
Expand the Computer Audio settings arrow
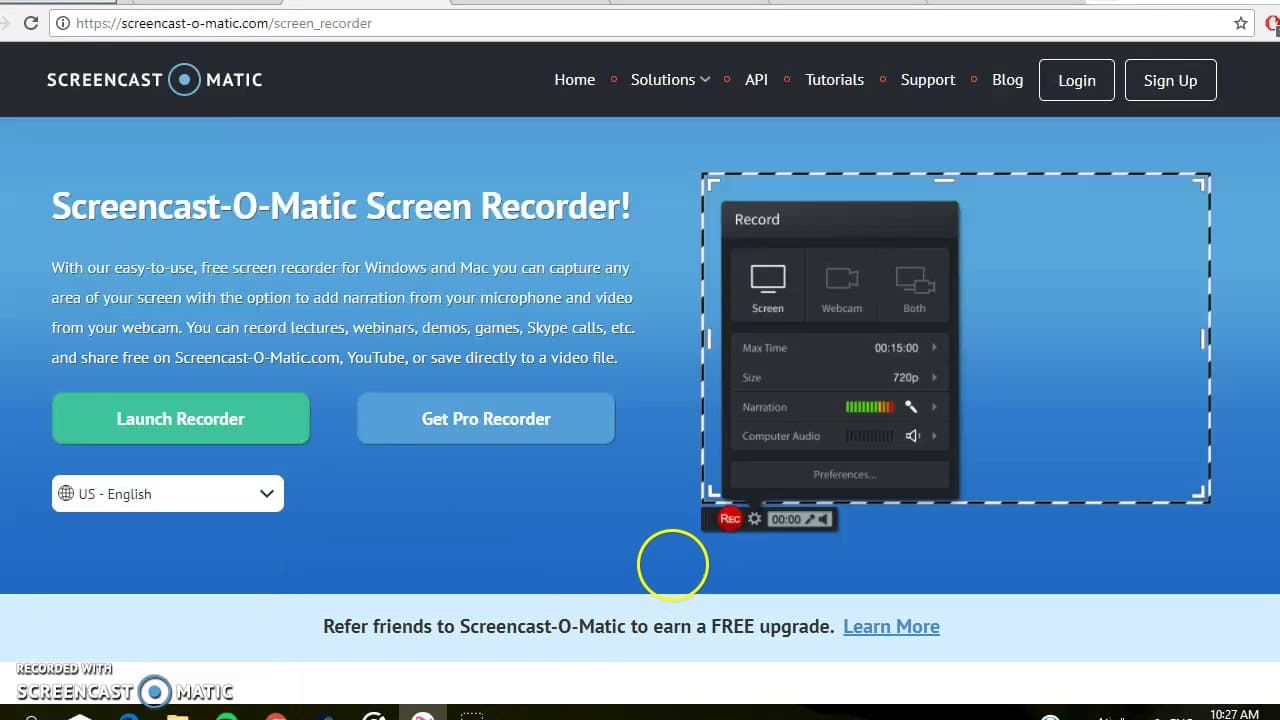(x=935, y=436)
